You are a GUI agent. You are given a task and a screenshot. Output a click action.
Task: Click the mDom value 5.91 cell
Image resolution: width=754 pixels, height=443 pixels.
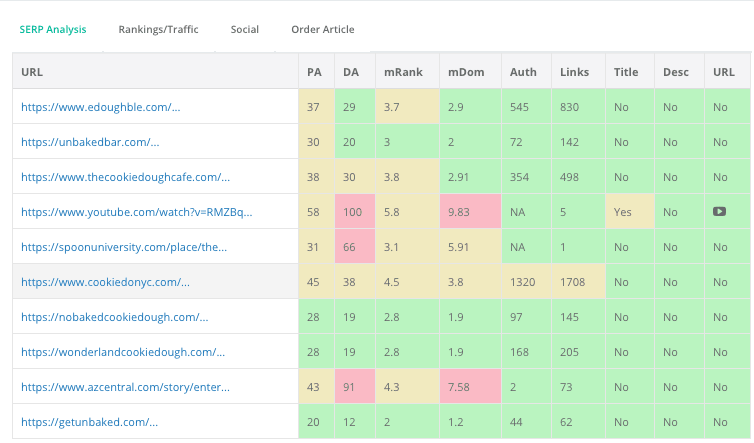[470, 247]
